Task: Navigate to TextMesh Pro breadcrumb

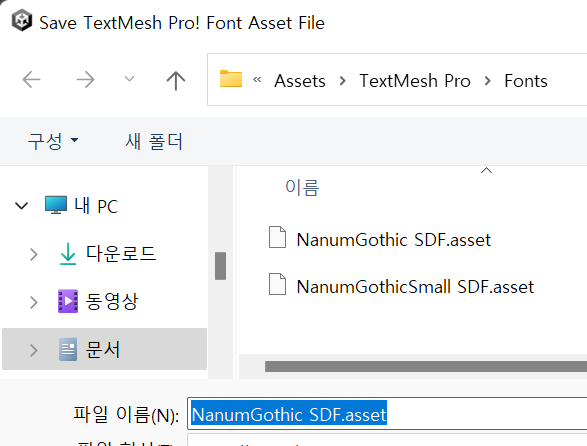Action: coord(415,81)
